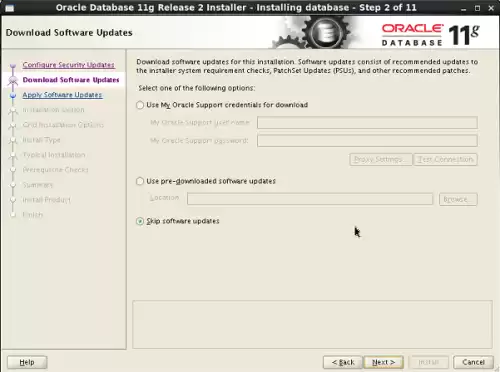Minimize the installer window
This screenshot has height=372, width=500.
[x=464, y=8]
